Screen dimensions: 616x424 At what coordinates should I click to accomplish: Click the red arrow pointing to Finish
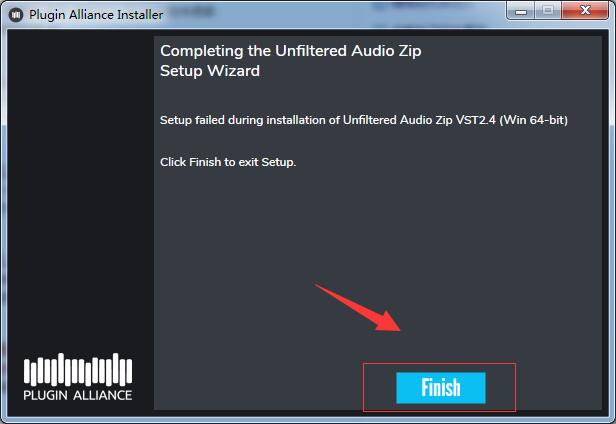(x=358, y=307)
